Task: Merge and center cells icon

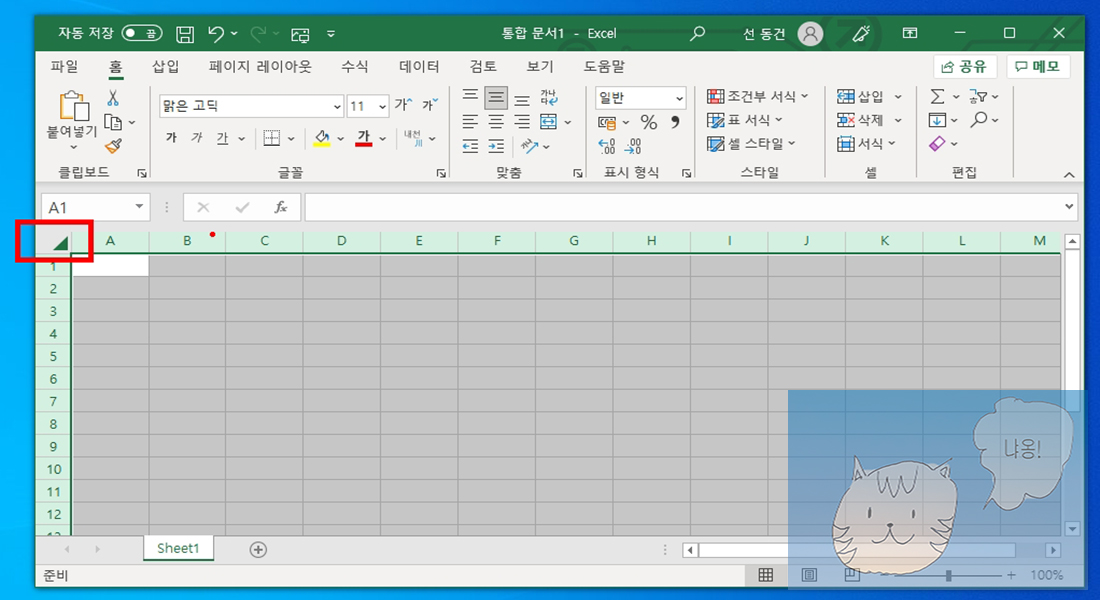Action: point(549,122)
